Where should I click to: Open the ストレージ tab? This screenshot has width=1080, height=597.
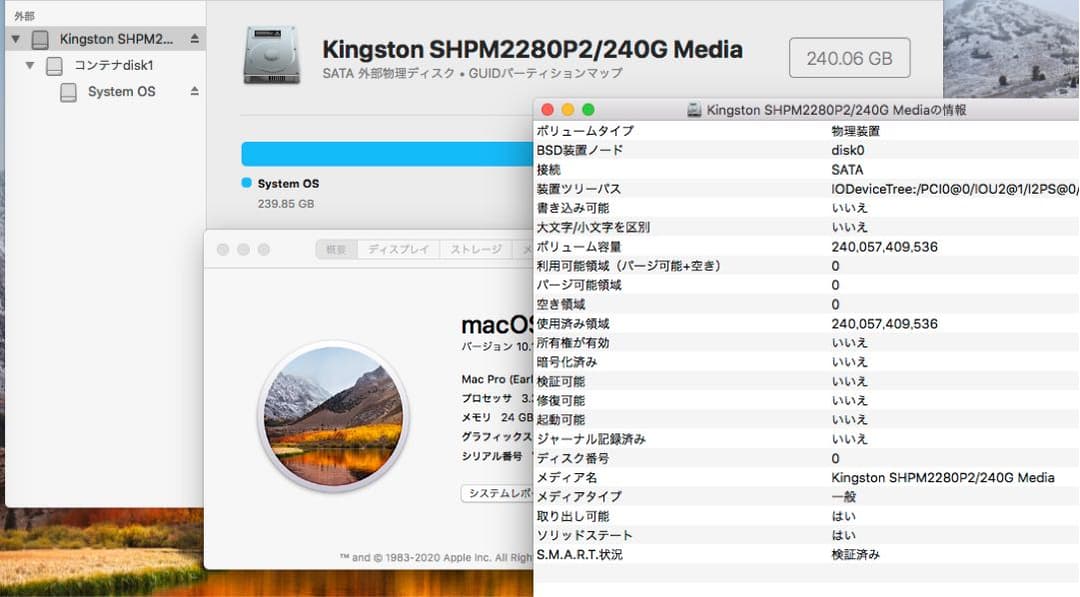[x=473, y=250]
